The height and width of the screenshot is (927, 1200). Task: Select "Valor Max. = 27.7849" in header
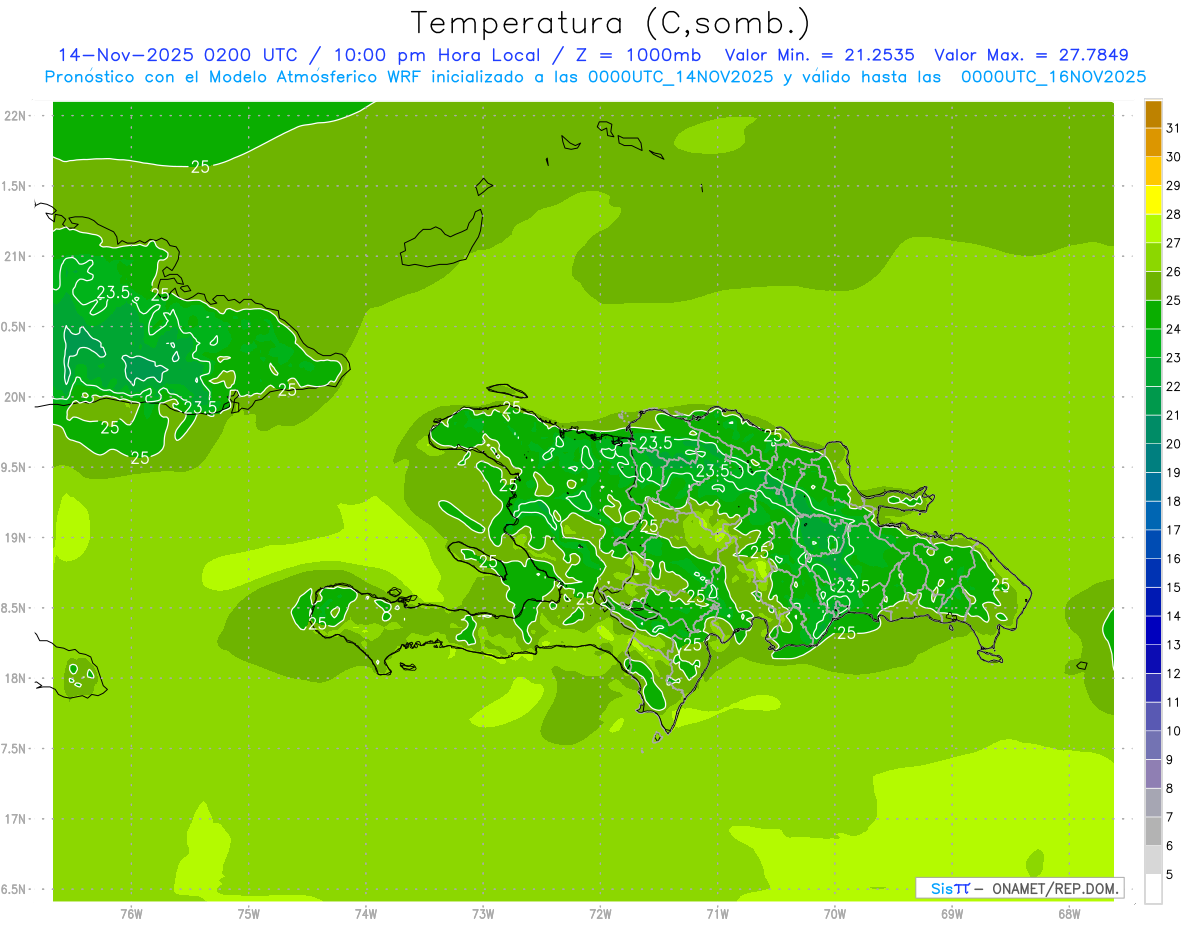(1031, 55)
